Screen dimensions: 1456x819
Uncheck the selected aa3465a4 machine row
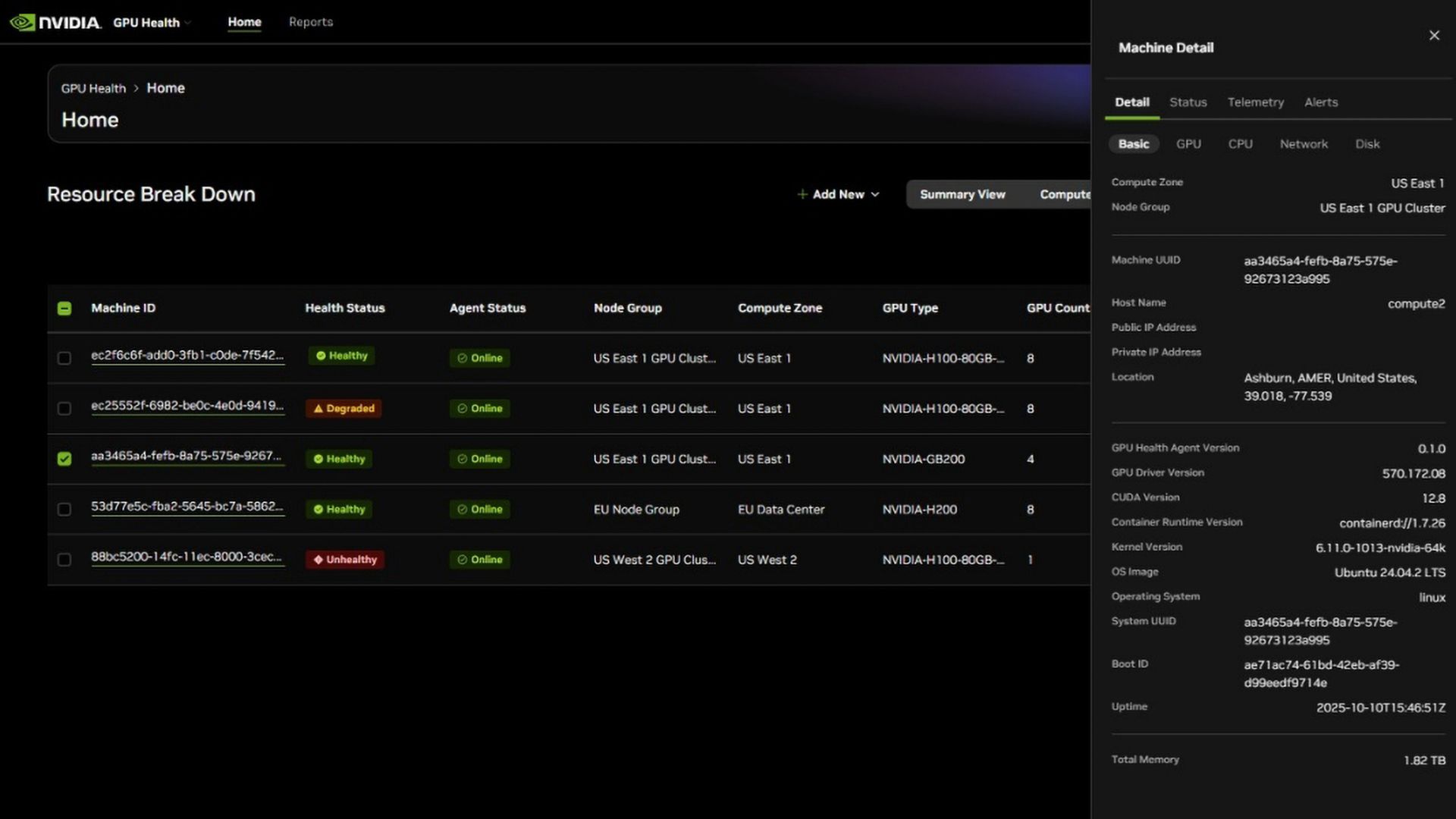point(64,459)
